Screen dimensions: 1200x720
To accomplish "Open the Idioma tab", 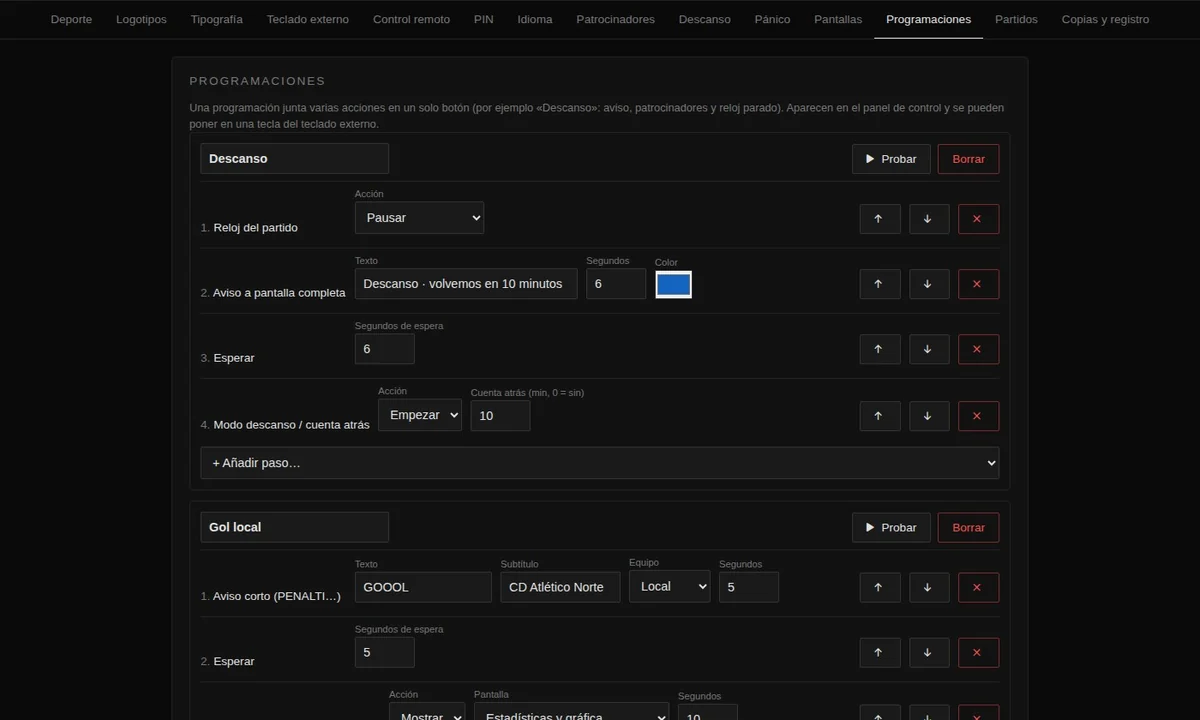I will (x=535, y=19).
